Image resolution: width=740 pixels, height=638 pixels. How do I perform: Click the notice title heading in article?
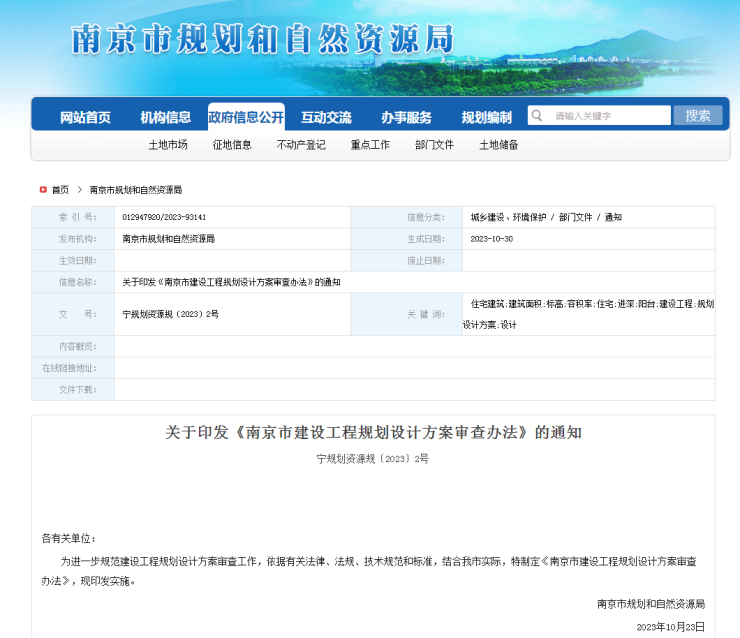tap(373, 433)
